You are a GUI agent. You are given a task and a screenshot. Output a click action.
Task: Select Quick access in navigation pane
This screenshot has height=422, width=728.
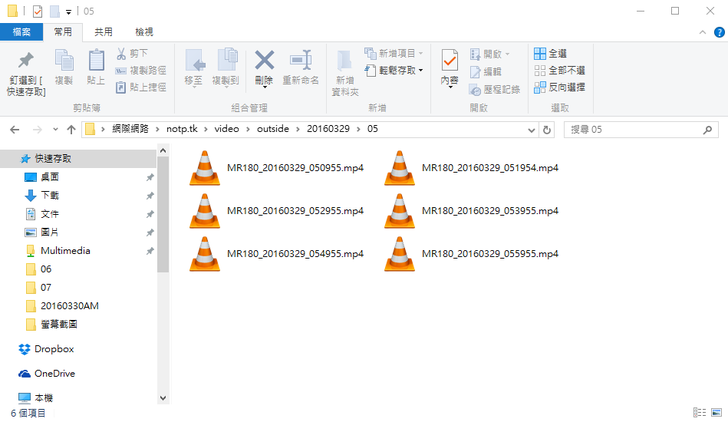point(78,159)
